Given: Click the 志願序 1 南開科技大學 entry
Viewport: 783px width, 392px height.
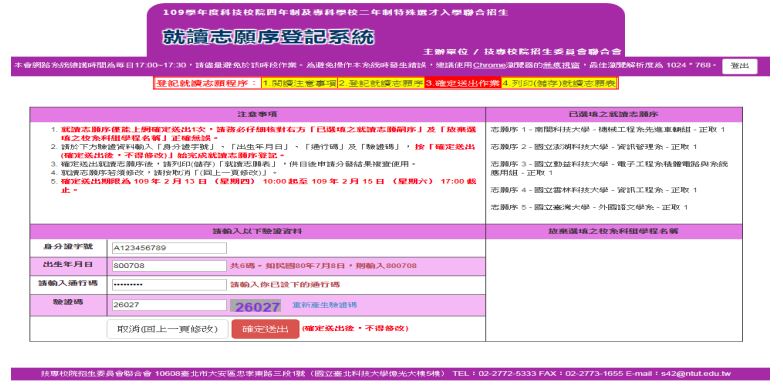Looking at the screenshot, I should (608, 129).
